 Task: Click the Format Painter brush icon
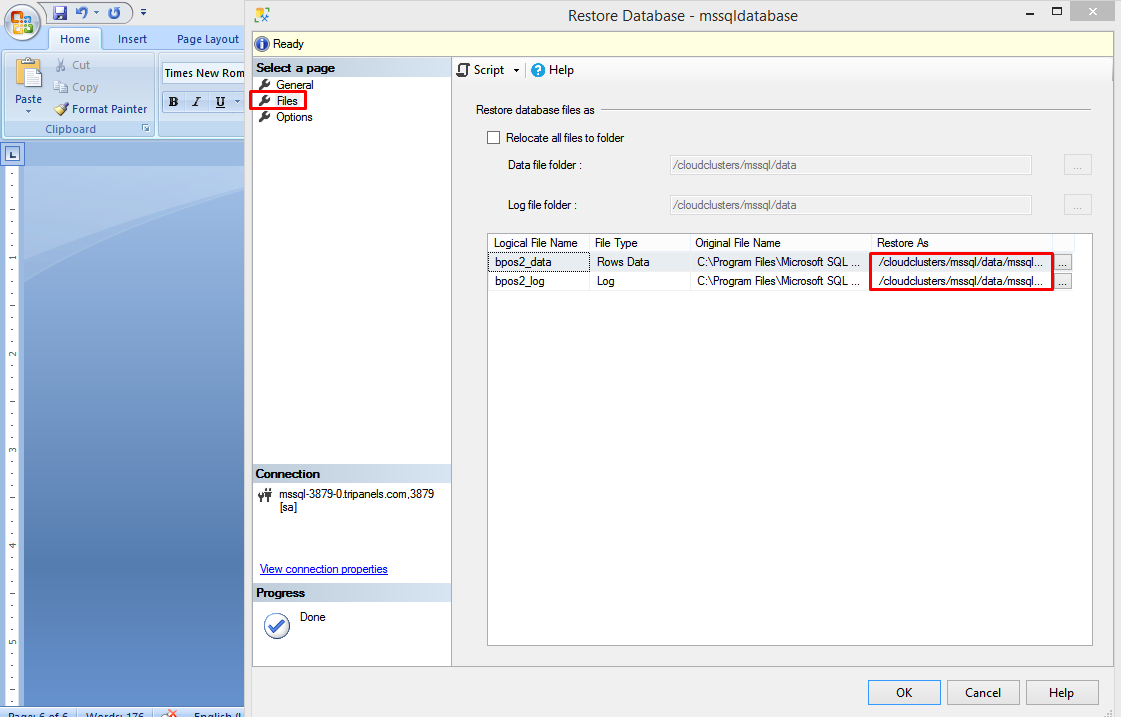pyautogui.click(x=62, y=109)
